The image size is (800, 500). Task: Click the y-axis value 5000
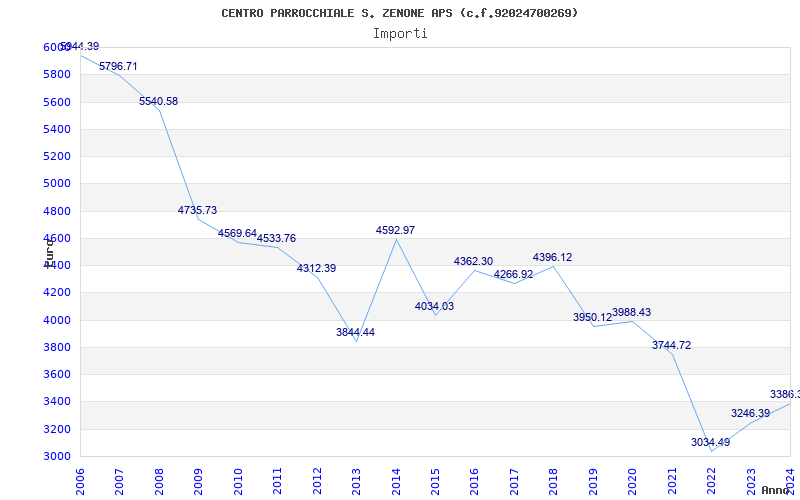[57, 183]
